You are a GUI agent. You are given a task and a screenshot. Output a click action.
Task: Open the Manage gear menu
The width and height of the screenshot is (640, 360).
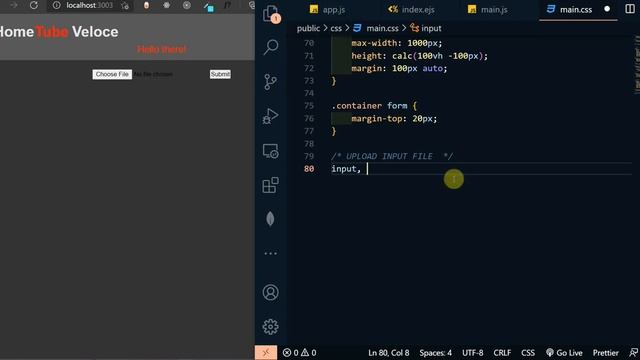(x=271, y=327)
